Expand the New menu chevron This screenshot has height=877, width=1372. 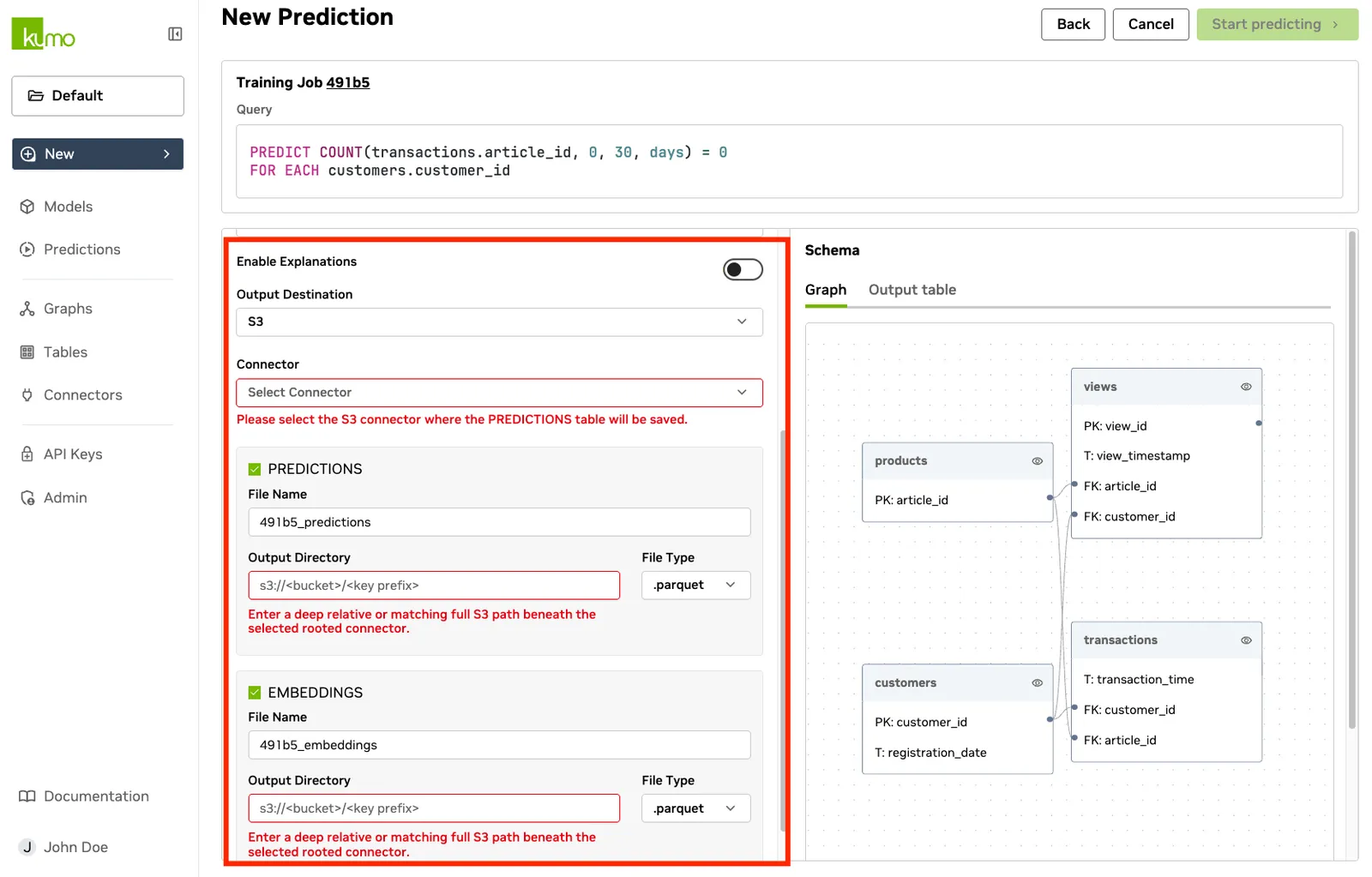pos(166,154)
